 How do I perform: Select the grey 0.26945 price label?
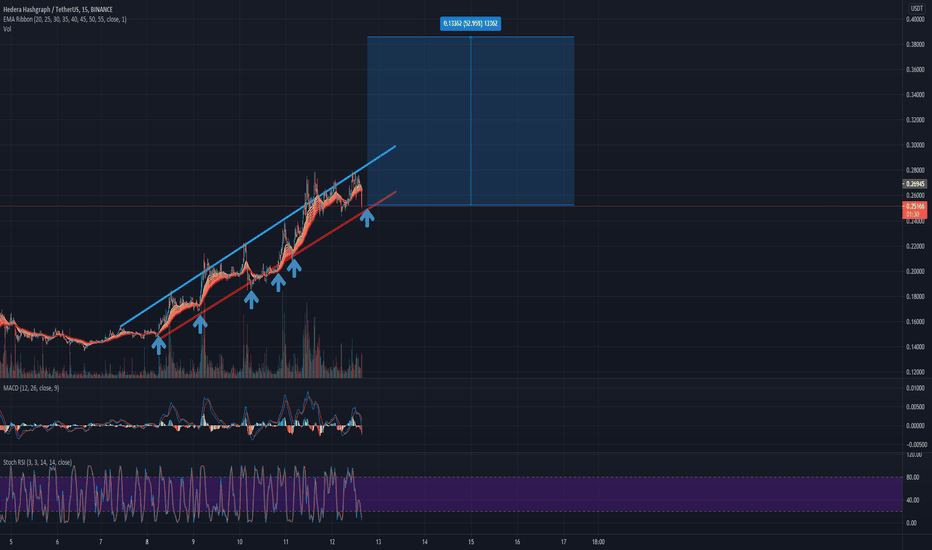tap(914, 184)
